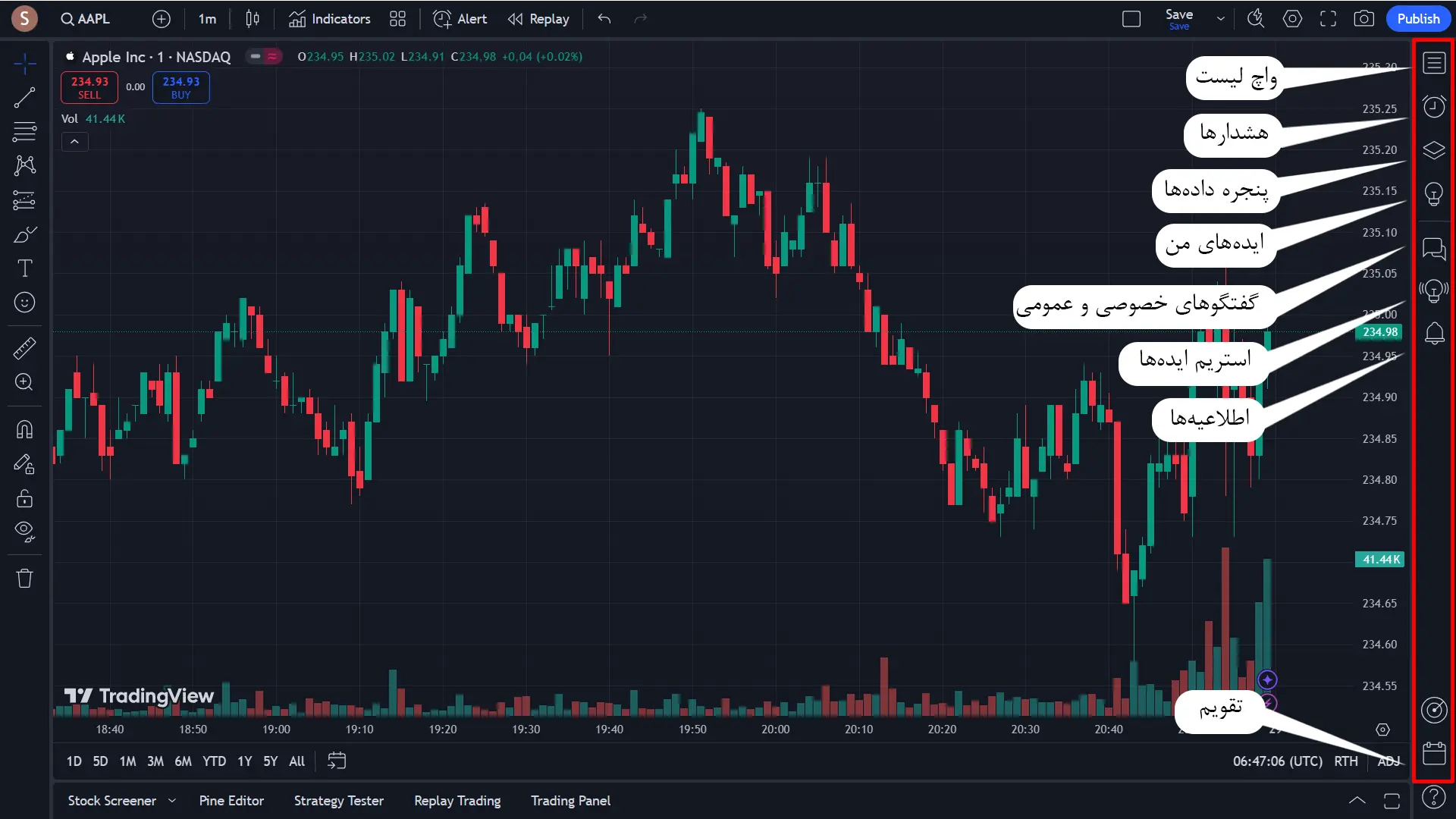Open the Alerts clock icon in right sidebar
This screenshot has height=819, width=1456.
tap(1433, 106)
